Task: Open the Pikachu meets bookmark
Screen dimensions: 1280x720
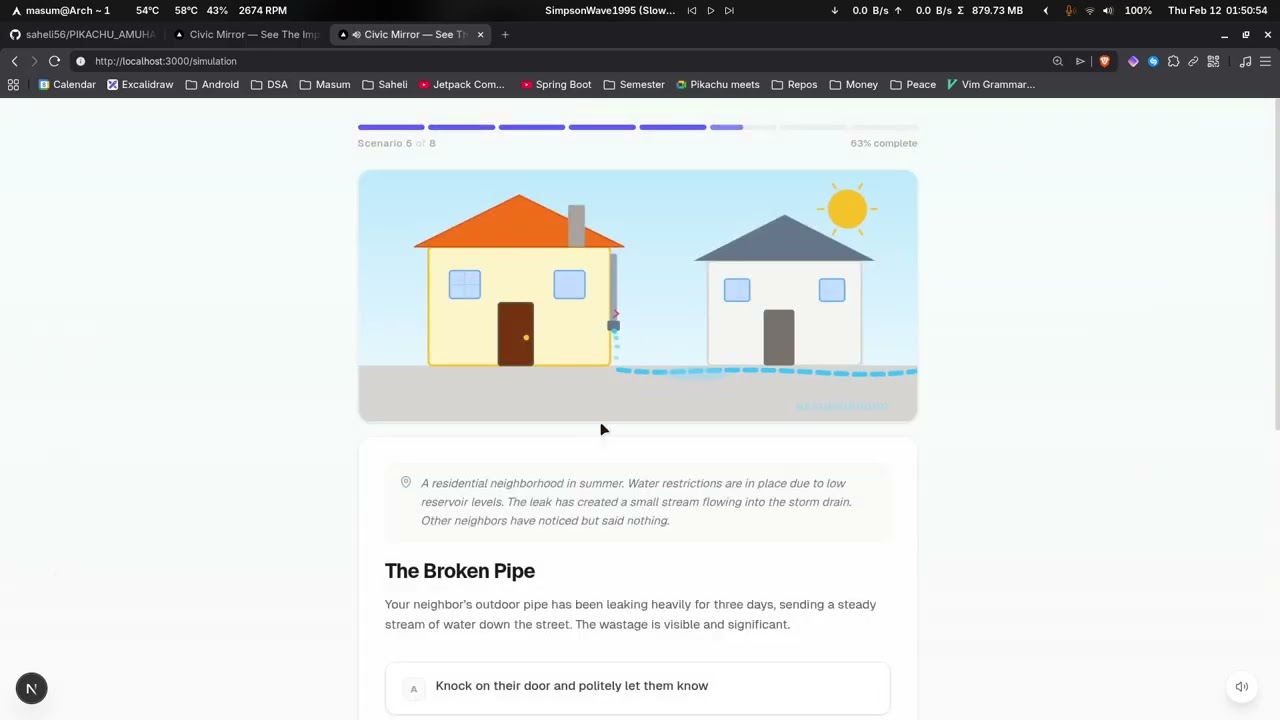Action: 718,85
